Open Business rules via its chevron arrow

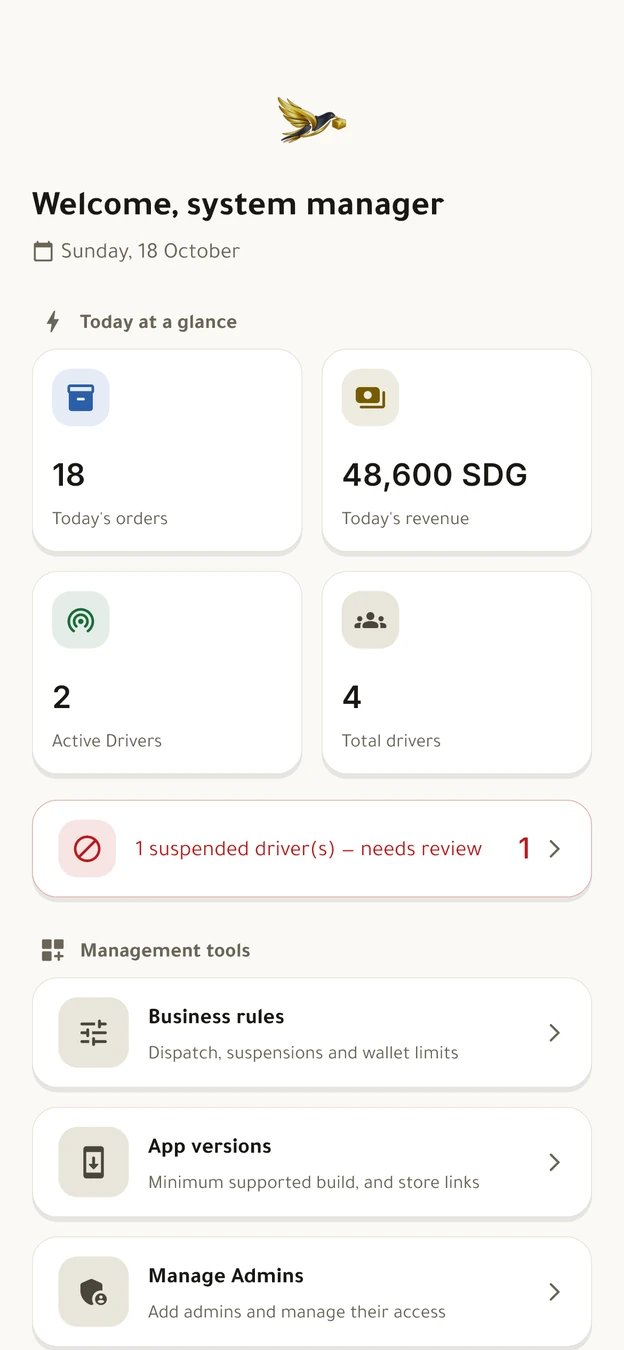pos(555,1032)
